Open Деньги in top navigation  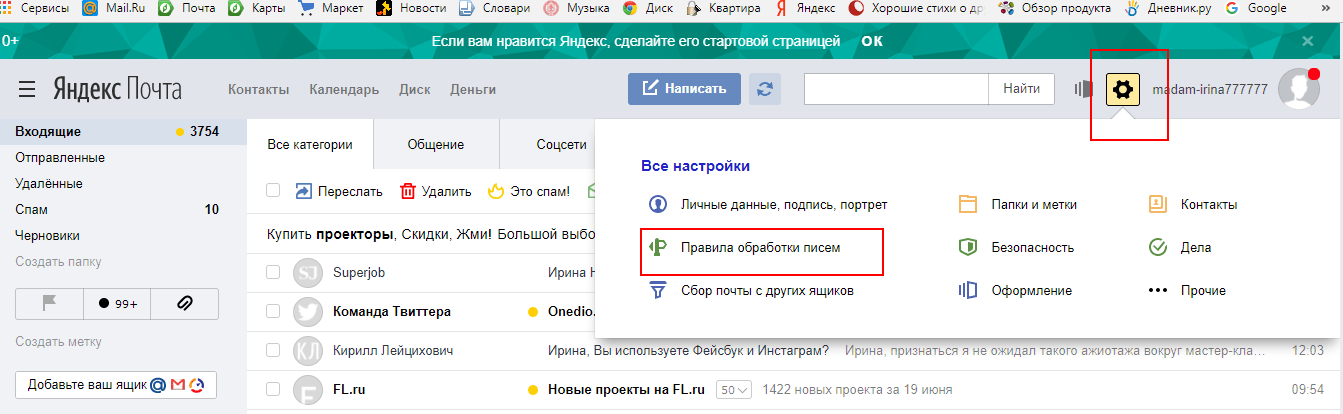[473, 89]
